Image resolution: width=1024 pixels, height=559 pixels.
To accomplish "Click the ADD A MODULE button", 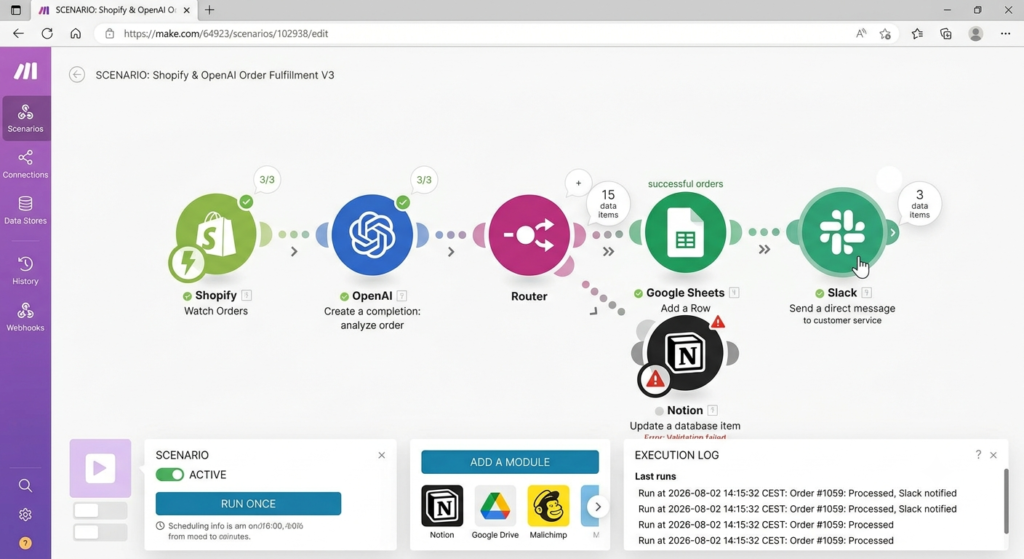I will 510,462.
